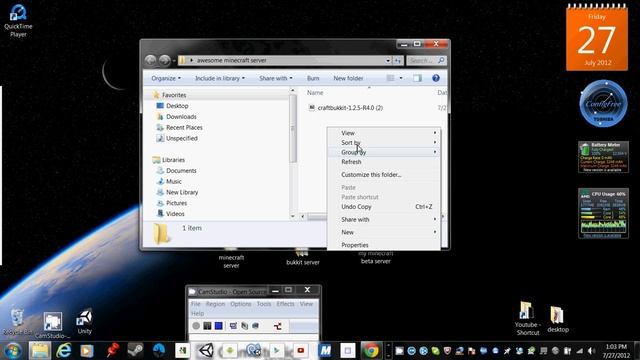Select the Unity desktop shortcut

tap(84, 322)
